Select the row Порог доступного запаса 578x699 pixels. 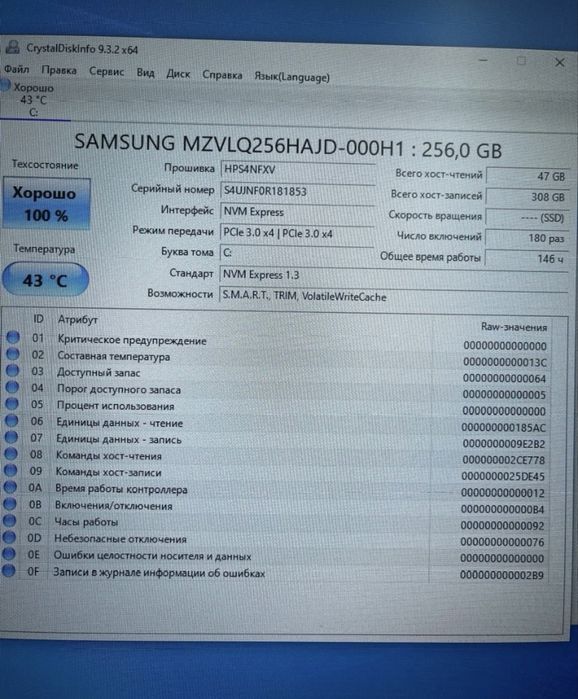(x=278, y=391)
